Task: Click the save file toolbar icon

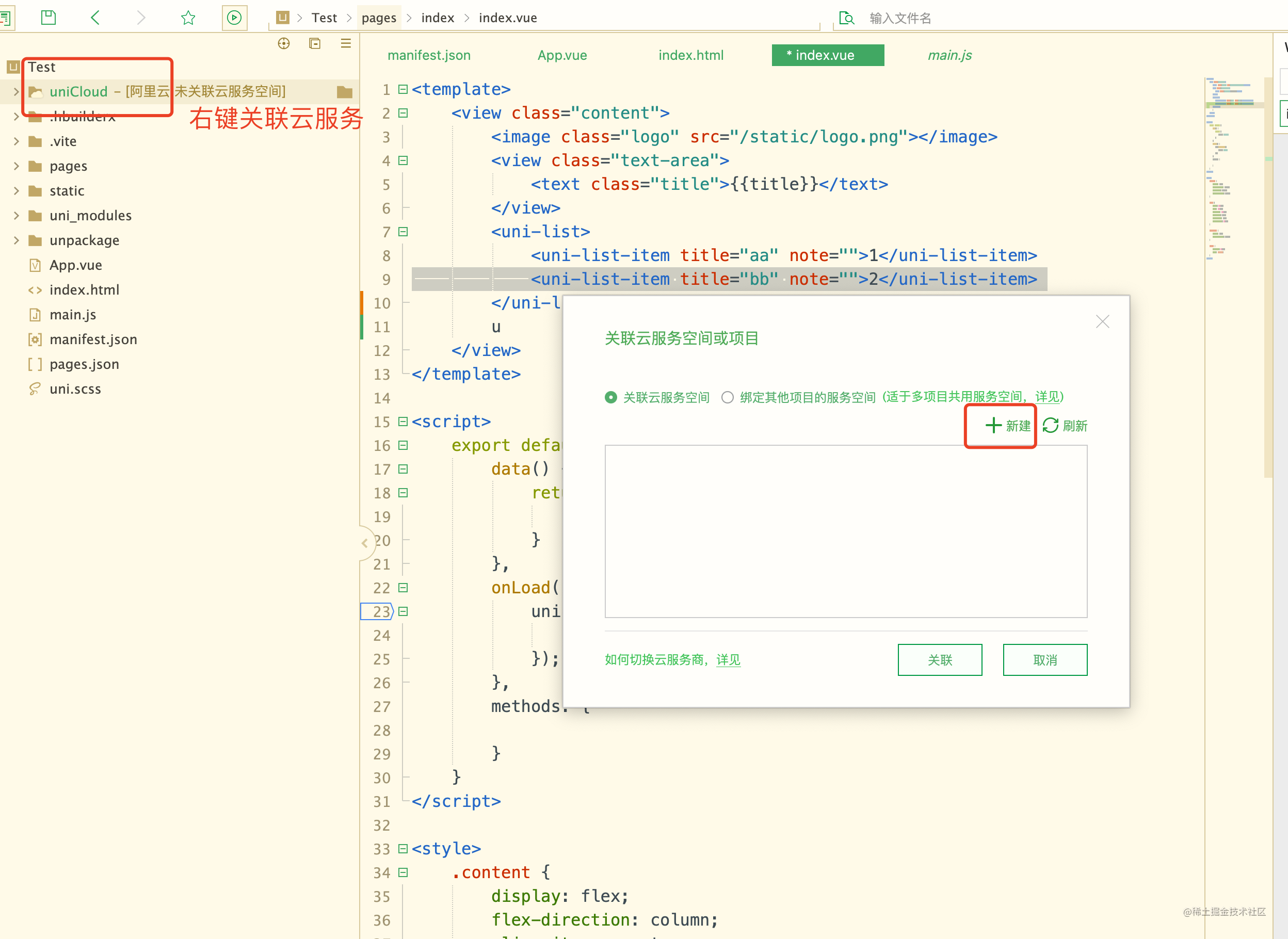Action: pyautogui.click(x=49, y=18)
